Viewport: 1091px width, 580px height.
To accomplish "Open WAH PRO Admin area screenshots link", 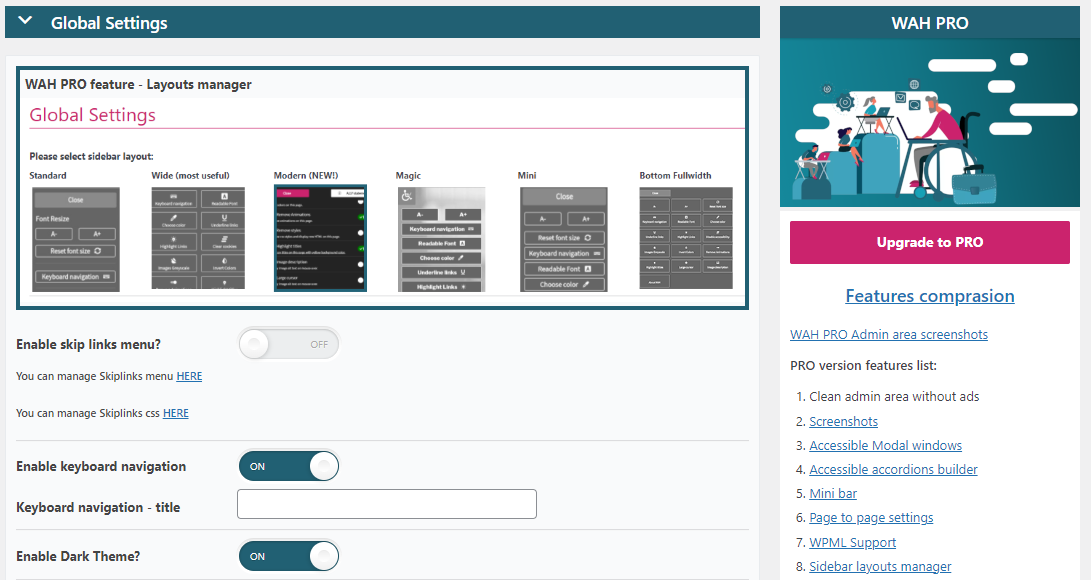I will pos(889,335).
